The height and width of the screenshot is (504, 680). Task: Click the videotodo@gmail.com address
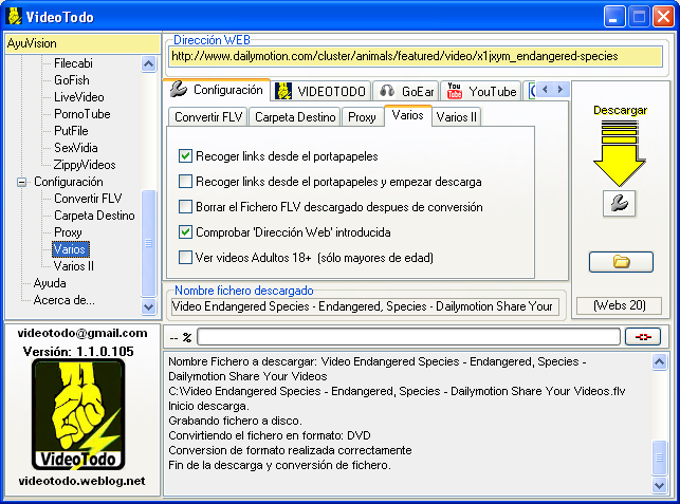point(82,333)
